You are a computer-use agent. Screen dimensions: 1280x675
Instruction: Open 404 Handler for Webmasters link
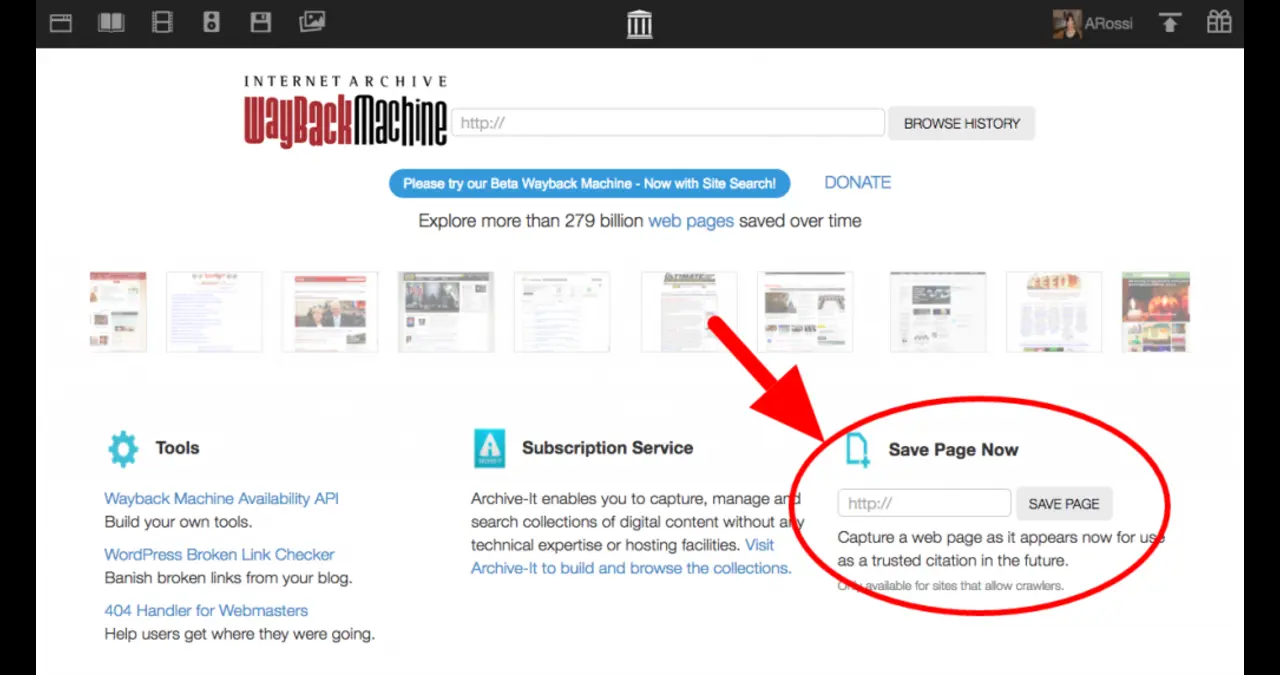tap(206, 610)
